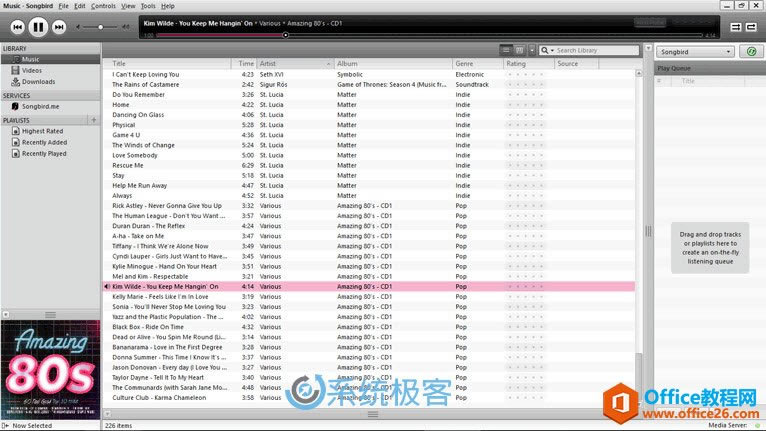Set rating stars for The Rains of Castamere

click(x=526, y=85)
